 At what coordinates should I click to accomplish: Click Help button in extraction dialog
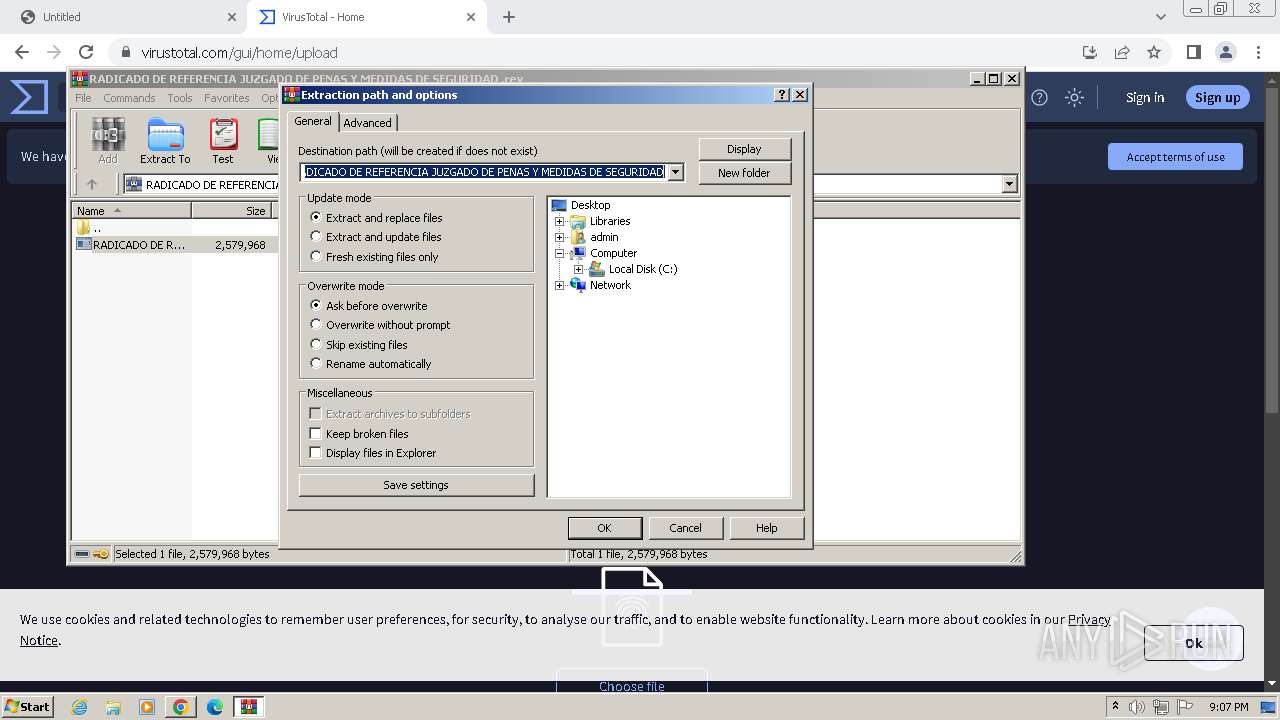tap(766, 528)
